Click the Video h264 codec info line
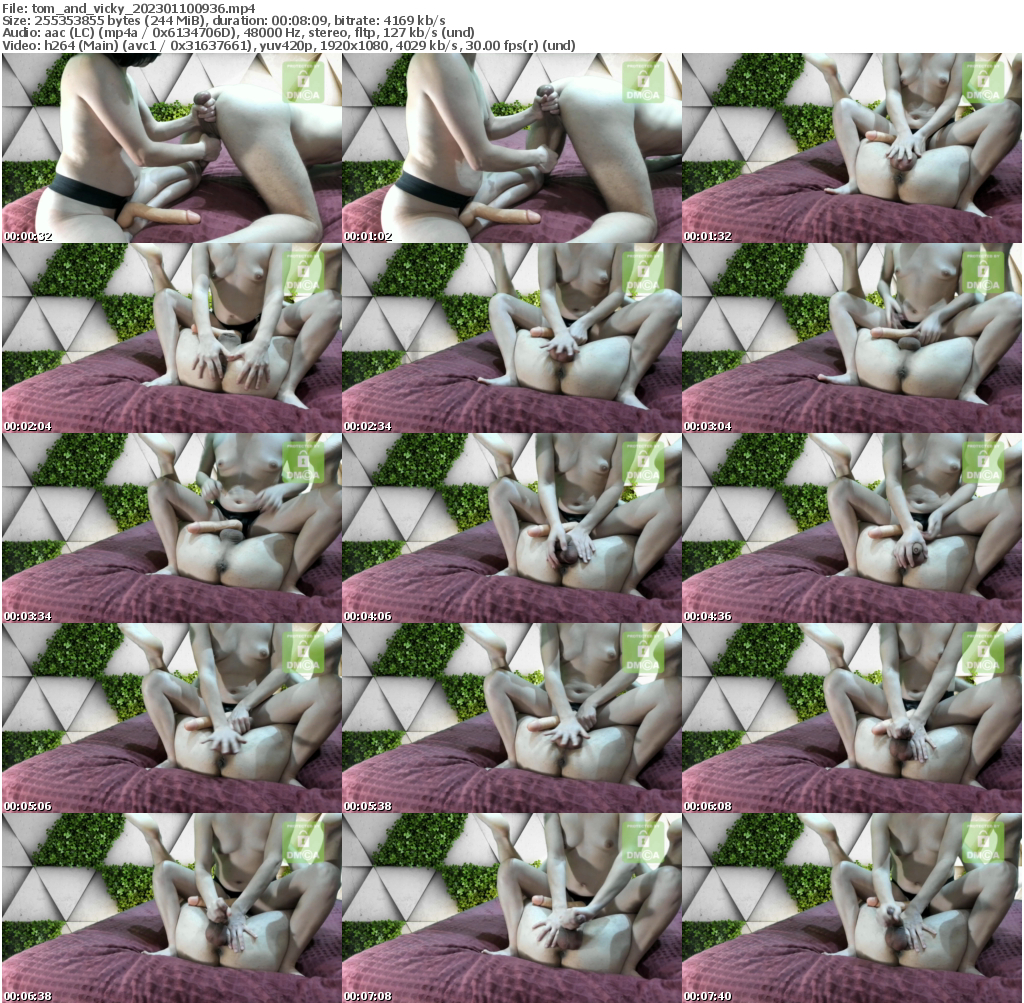 tap(289, 45)
